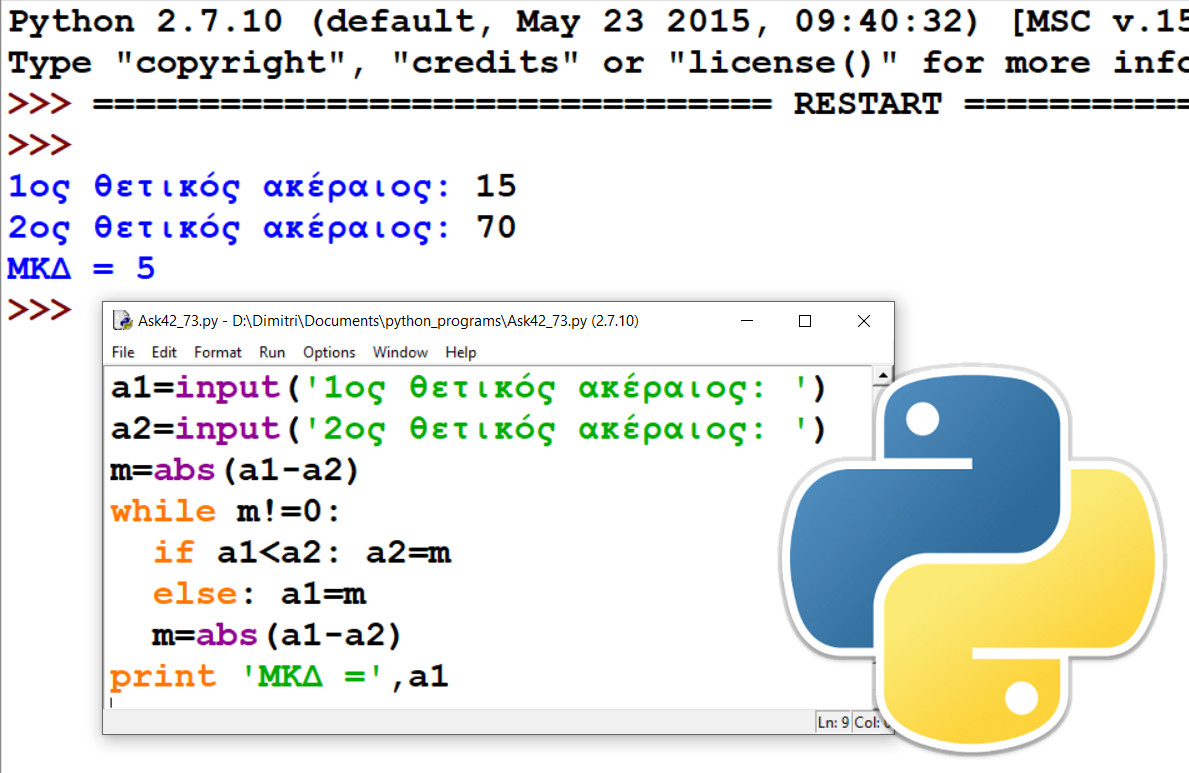Open the Edit menu
The height and width of the screenshot is (773, 1189).
tap(164, 352)
